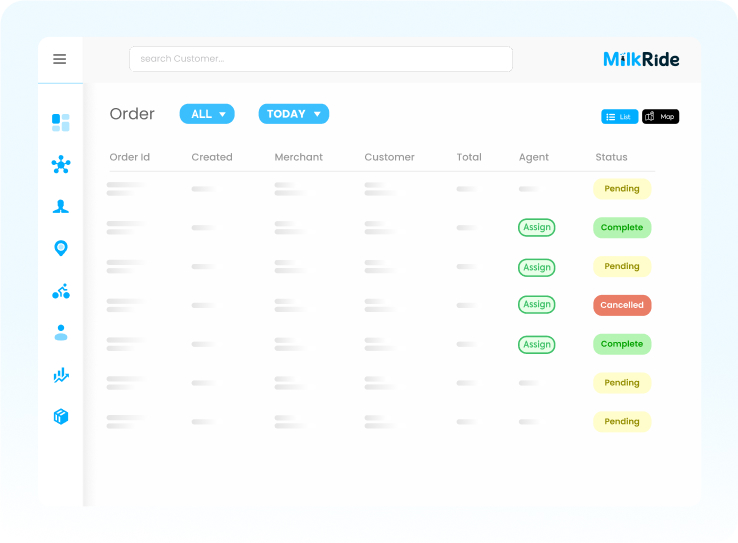Switch to Map view
The width and height of the screenshot is (738, 543).
pyautogui.click(x=660, y=117)
